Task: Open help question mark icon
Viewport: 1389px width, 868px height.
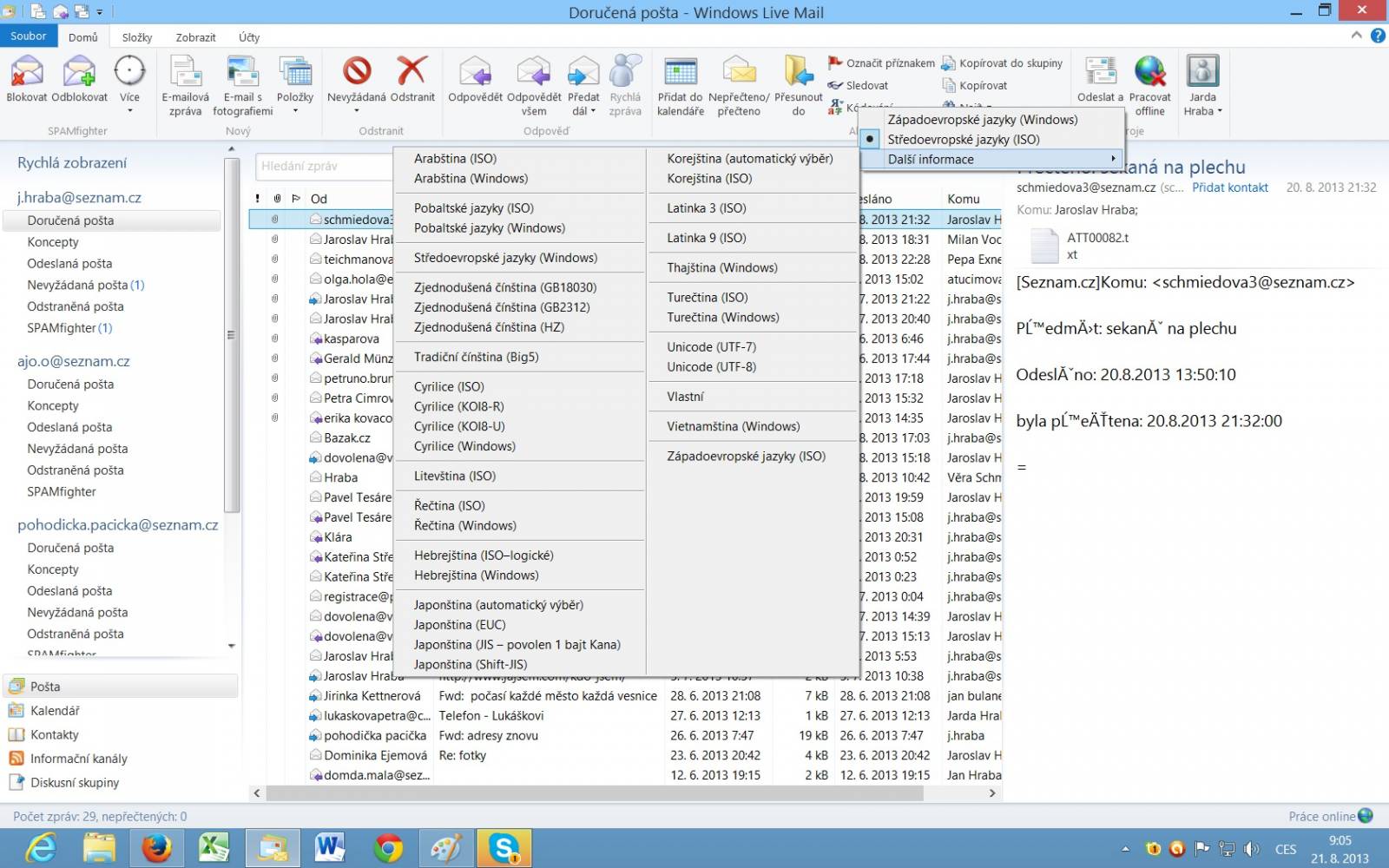Action: (x=1378, y=36)
